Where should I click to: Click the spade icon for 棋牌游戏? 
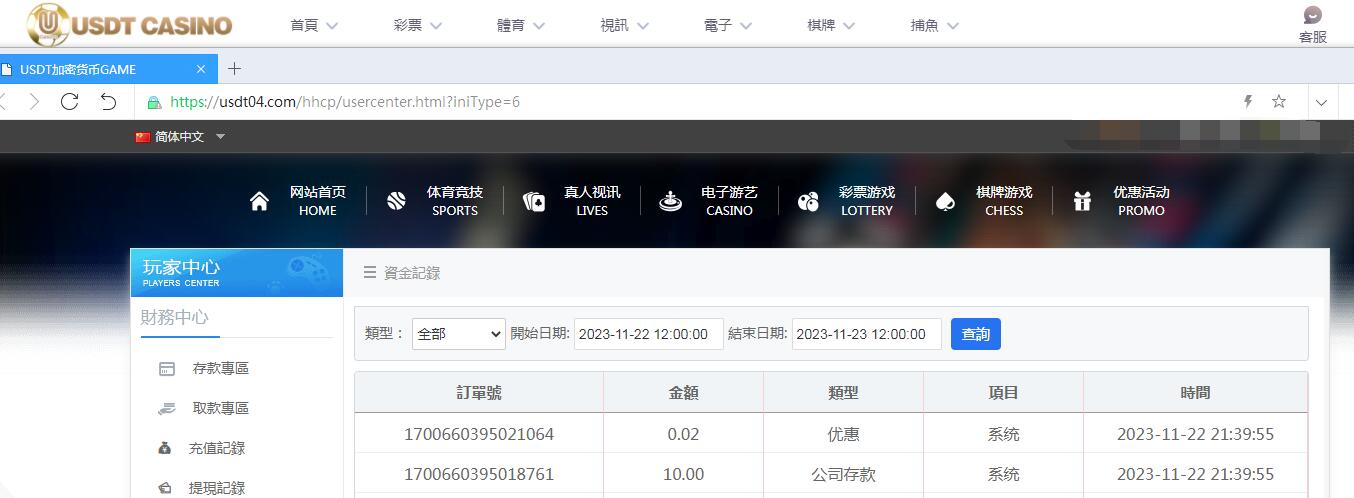pyautogui.click(x=945, y=202)
